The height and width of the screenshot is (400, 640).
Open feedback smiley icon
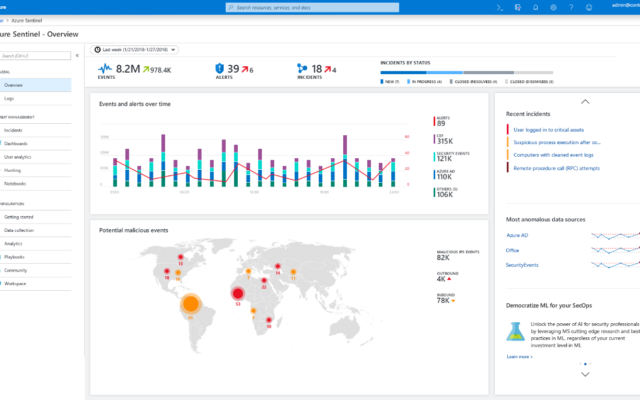(589, 7)
